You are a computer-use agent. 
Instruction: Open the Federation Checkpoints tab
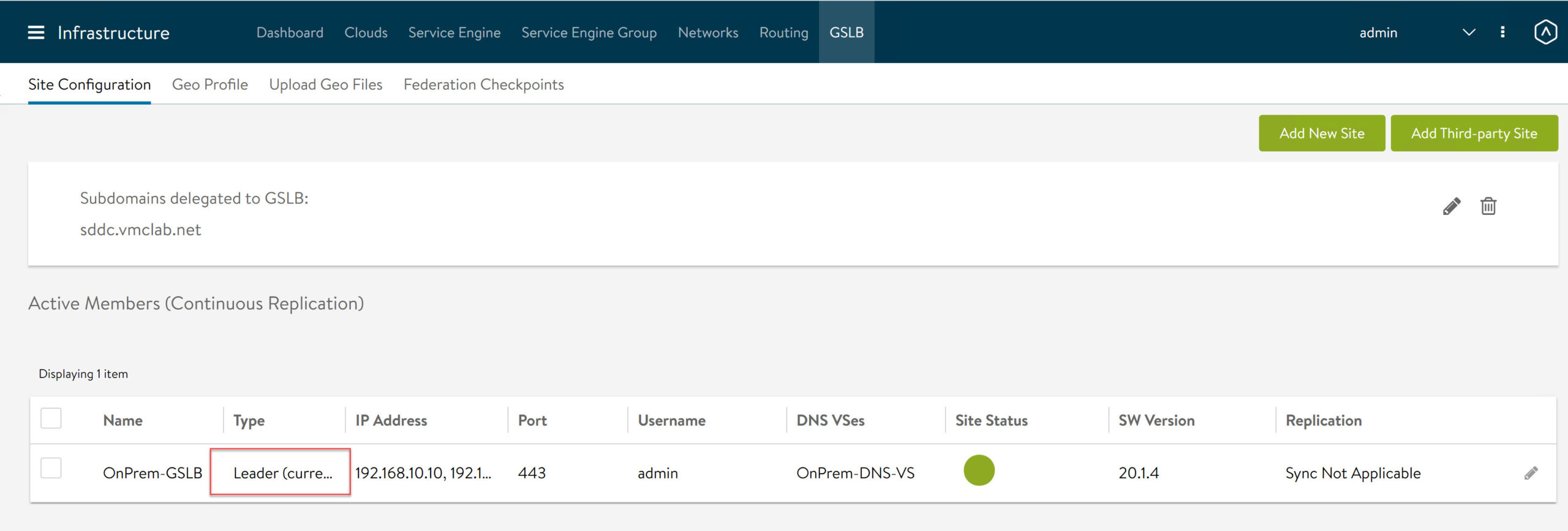tap(483, 85)
